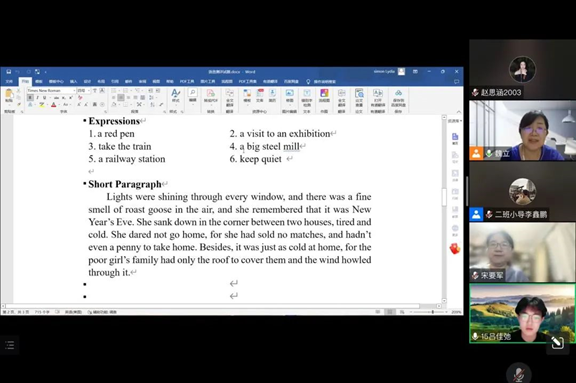The height and width of the screenshot is (383, 576).
Task: Open the File tab
Action: coord(9,82)
